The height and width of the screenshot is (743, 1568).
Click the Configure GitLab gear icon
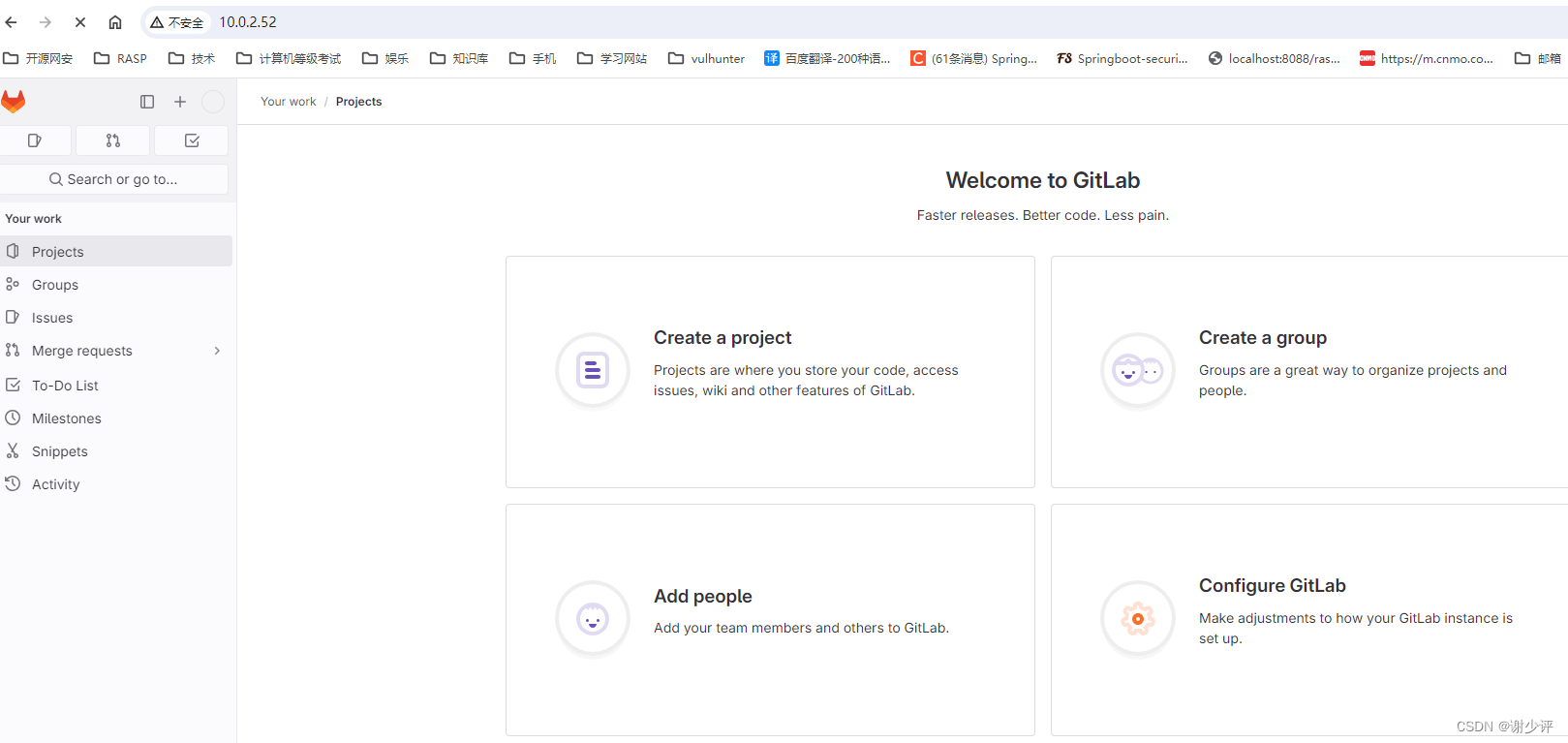tap(1138, 618)
